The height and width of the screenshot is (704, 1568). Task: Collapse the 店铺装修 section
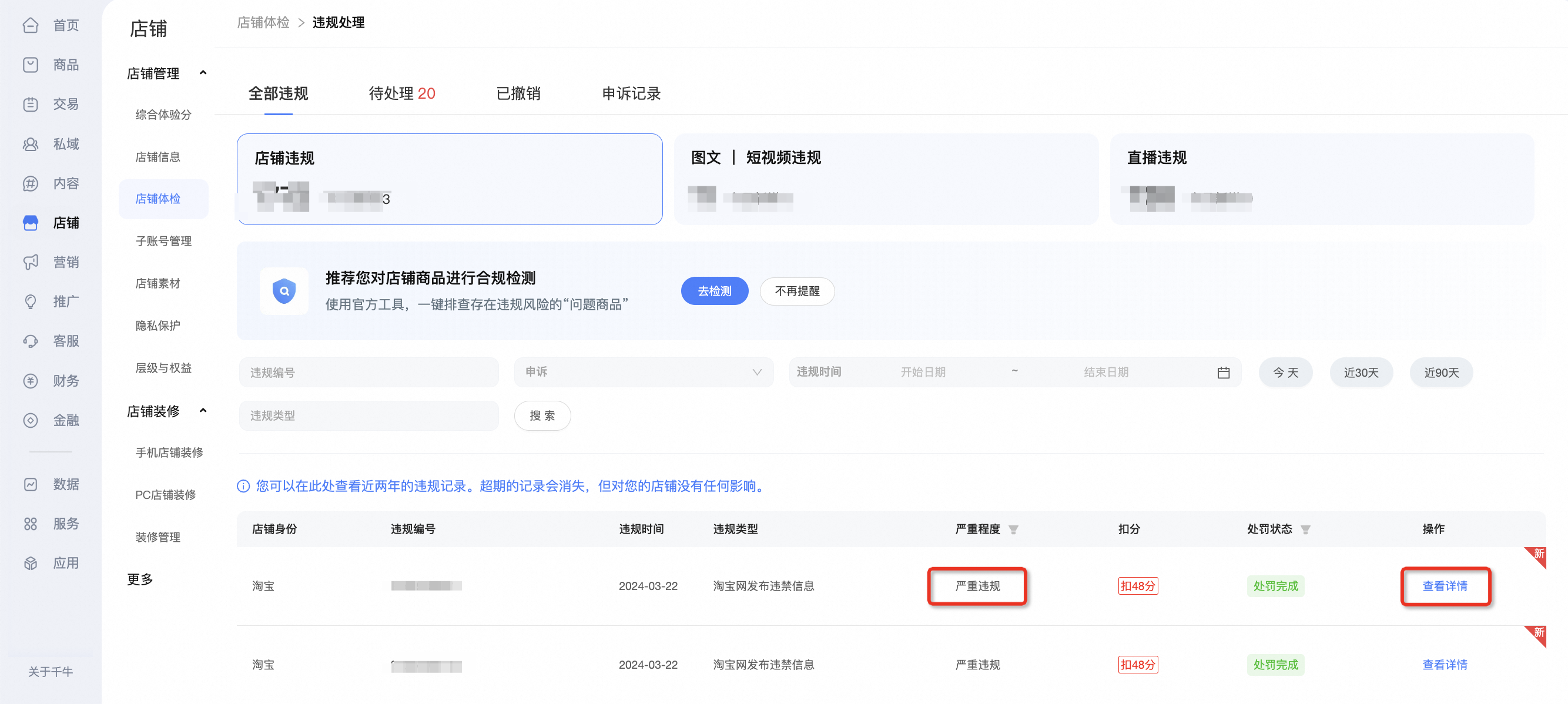pyautogui.click(x=203, y=411)
